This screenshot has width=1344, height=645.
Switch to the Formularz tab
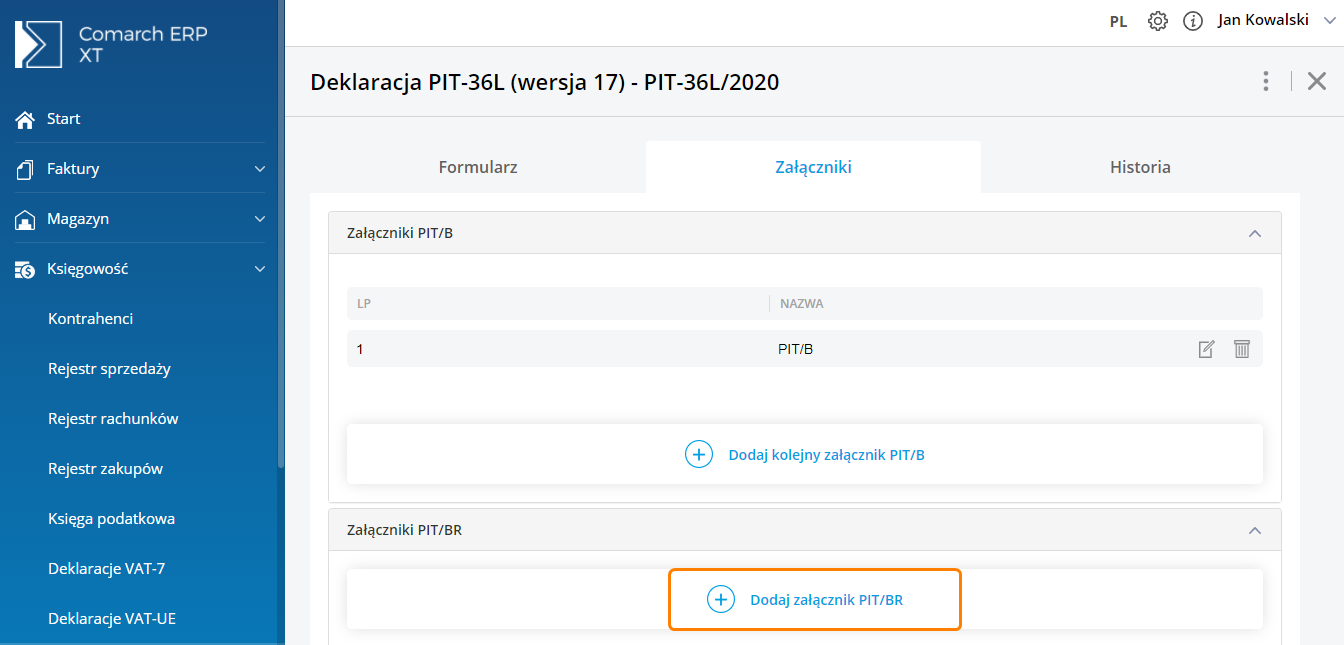(478, 167)
